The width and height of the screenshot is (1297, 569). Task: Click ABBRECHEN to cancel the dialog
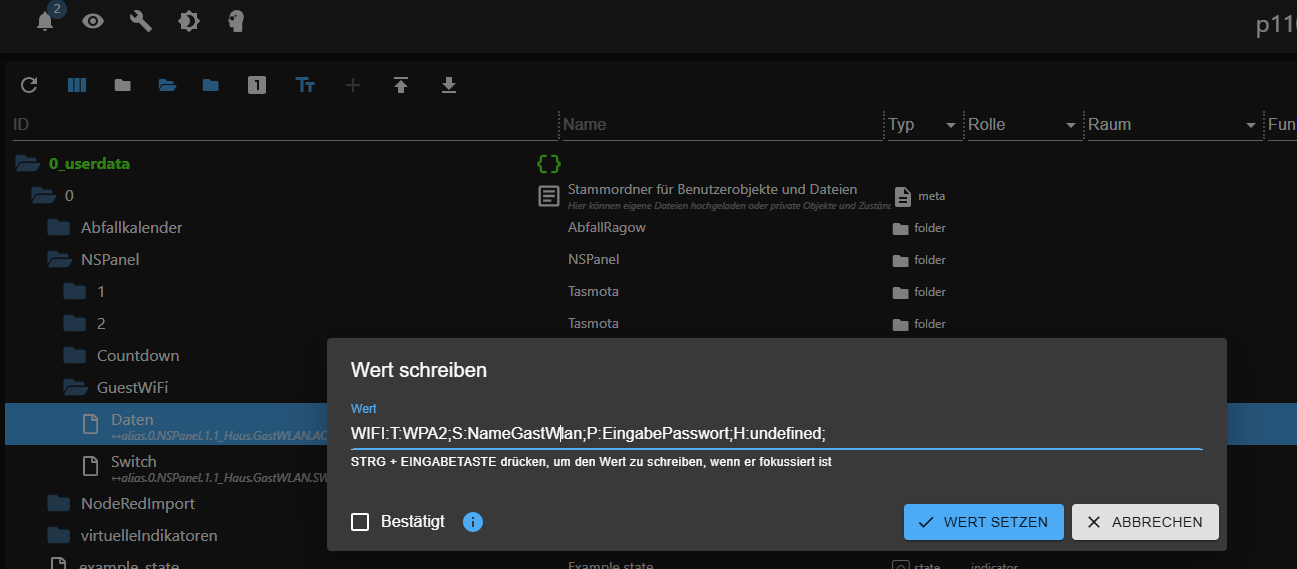pos(1145,522)
